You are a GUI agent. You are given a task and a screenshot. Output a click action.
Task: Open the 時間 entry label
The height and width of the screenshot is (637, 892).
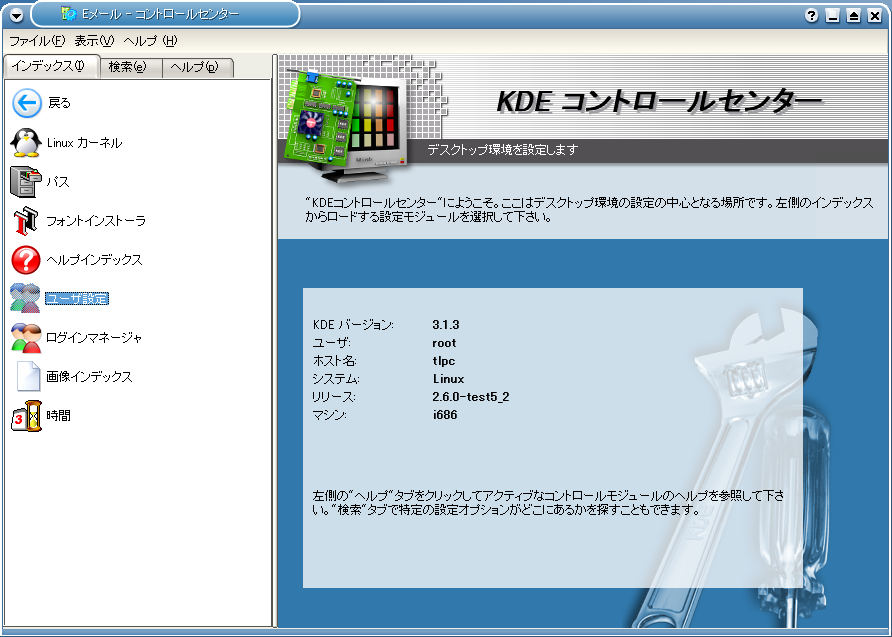point(59,416)
